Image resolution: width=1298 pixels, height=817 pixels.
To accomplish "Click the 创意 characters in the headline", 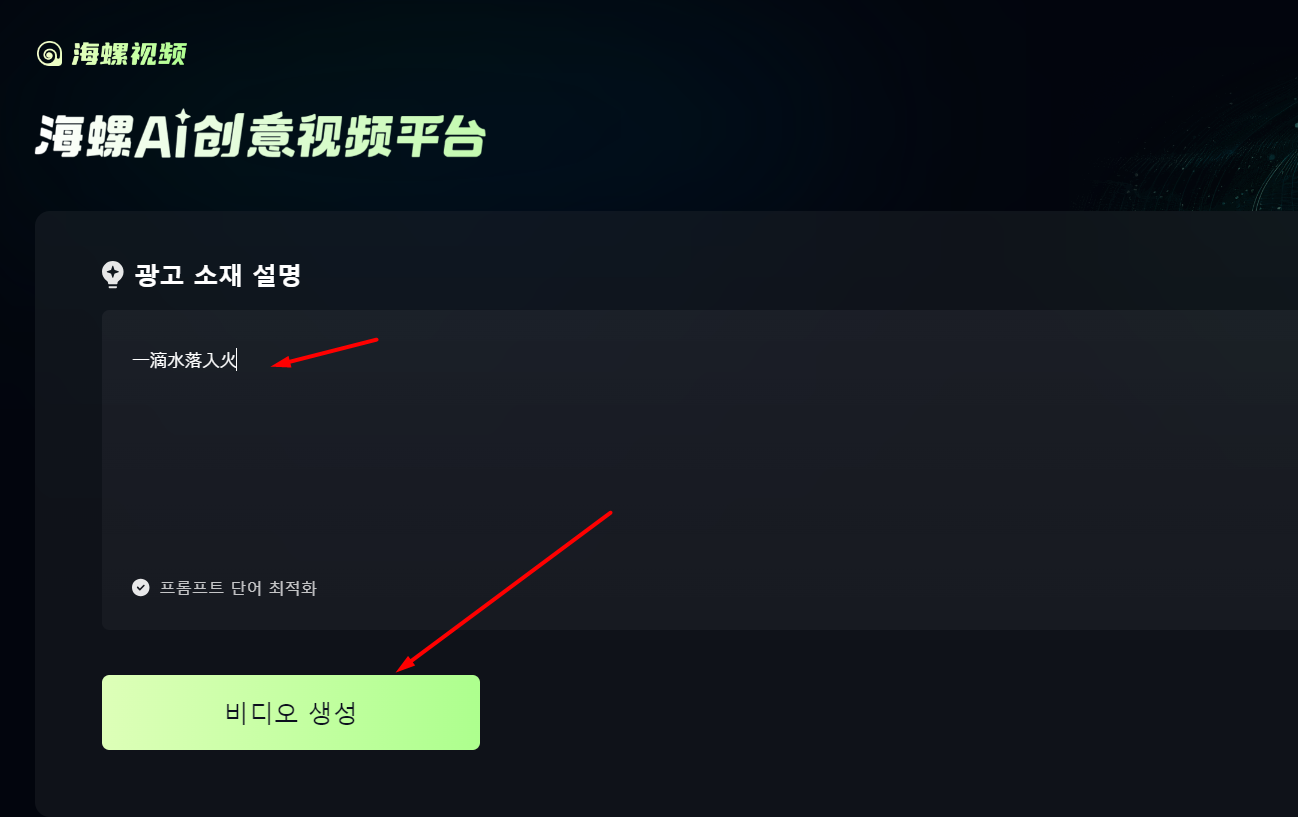I will tap(241, 136).
